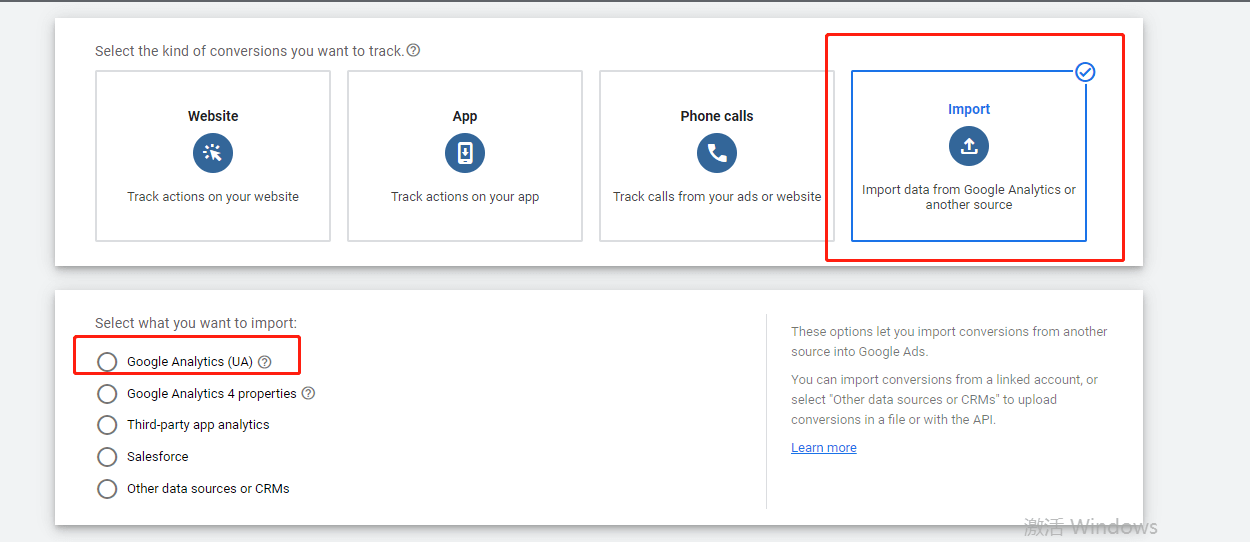Image resolution: width=1250 pixels, height=542 pixels.
Task: Click the Import upload icon
Action: 969,146
